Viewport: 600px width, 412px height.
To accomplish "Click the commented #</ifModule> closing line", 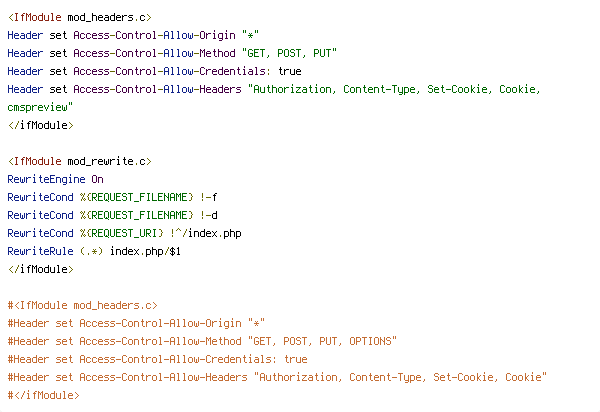I will click(44, 395).
